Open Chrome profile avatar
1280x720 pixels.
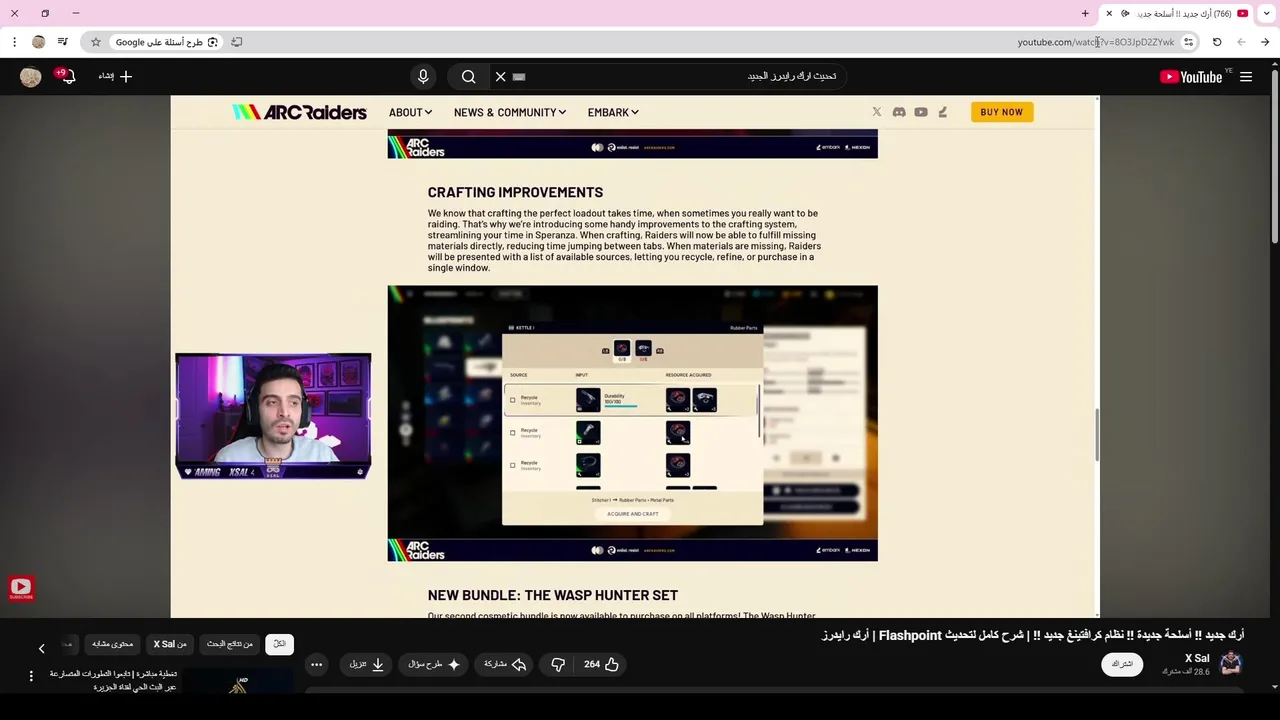[x=39, y=42]
